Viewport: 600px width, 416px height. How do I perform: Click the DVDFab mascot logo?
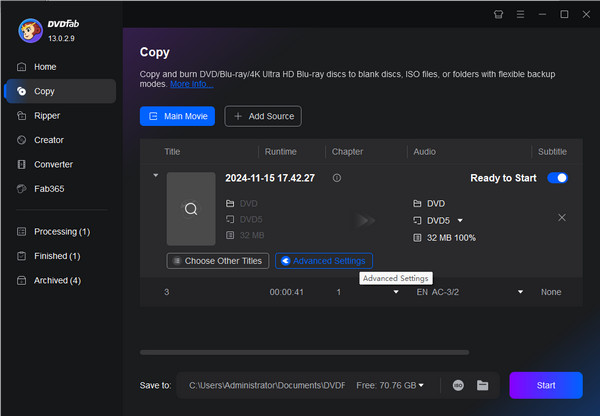tap(31, 31)
